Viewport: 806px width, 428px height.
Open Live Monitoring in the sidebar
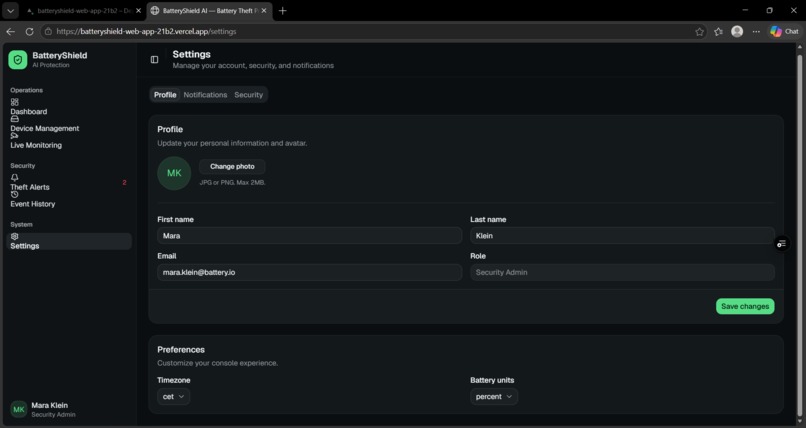(x=36, y=145)
